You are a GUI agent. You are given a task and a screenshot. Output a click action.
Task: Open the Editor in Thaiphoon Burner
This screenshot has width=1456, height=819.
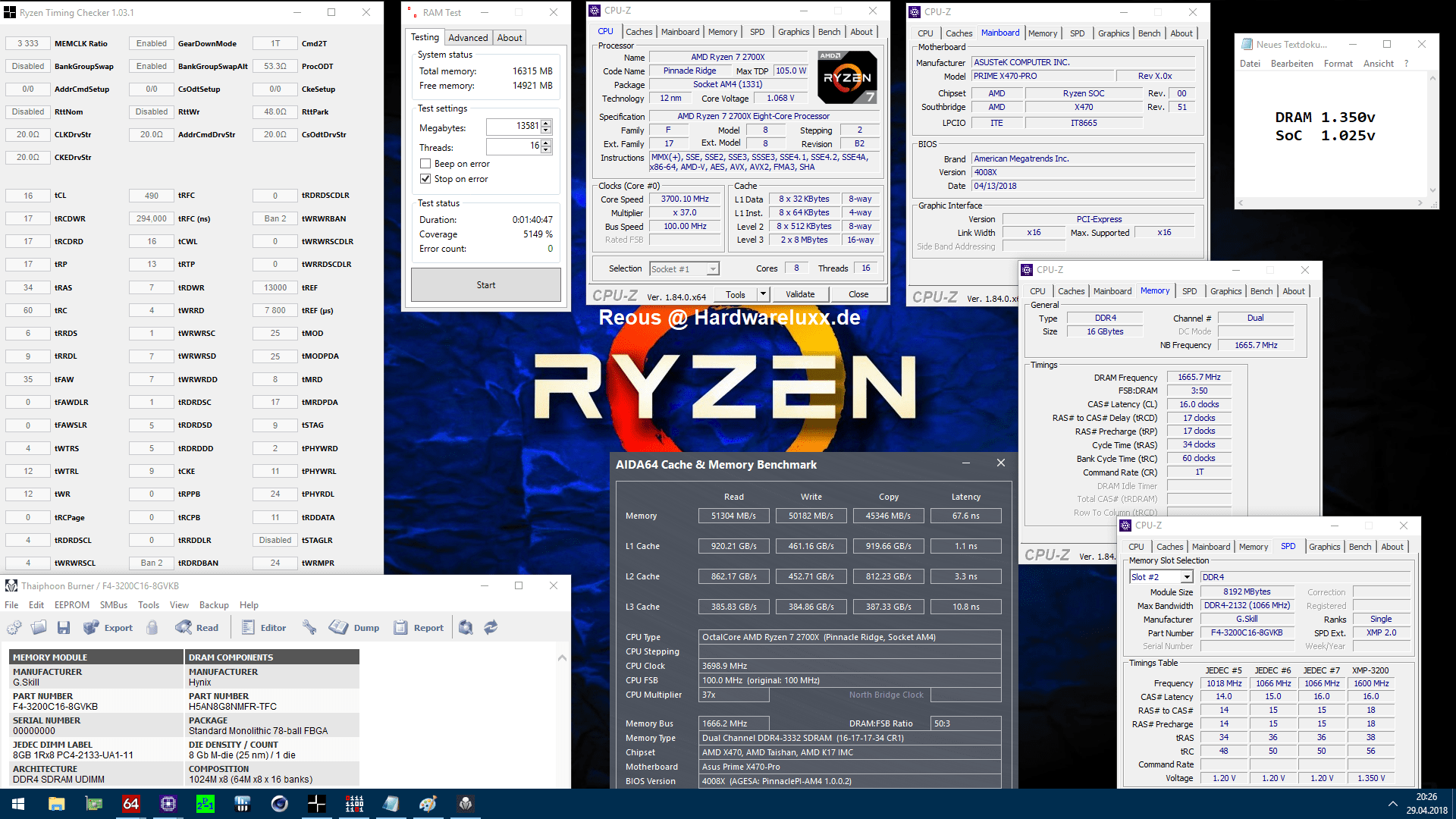point(264,628)
